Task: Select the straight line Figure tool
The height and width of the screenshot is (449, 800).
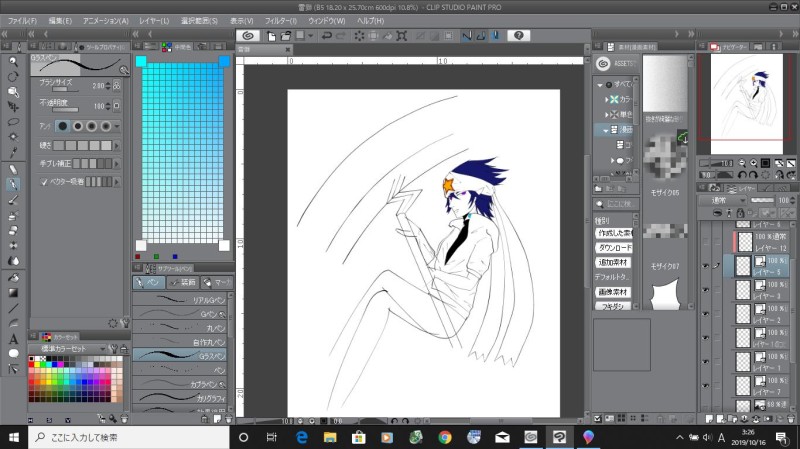Action: [x=13, y=308]
